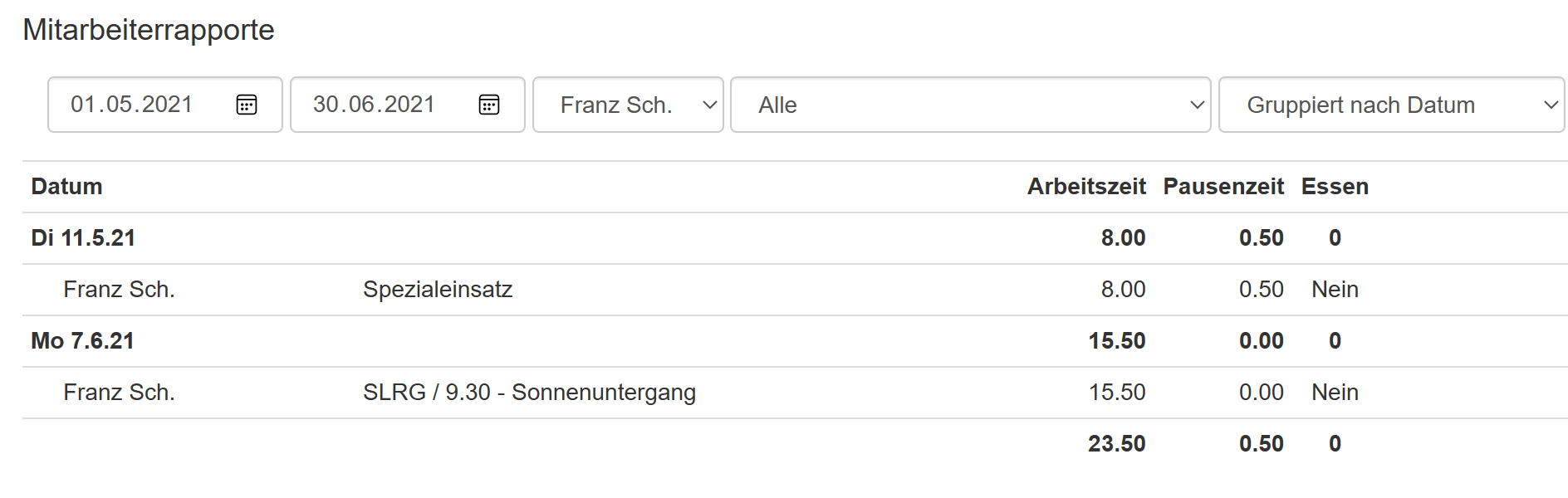Click the start date field 01.05.2021
The width and height of the screenshot is (1568, 498).
pyautogui.click(x=165, y=105)
